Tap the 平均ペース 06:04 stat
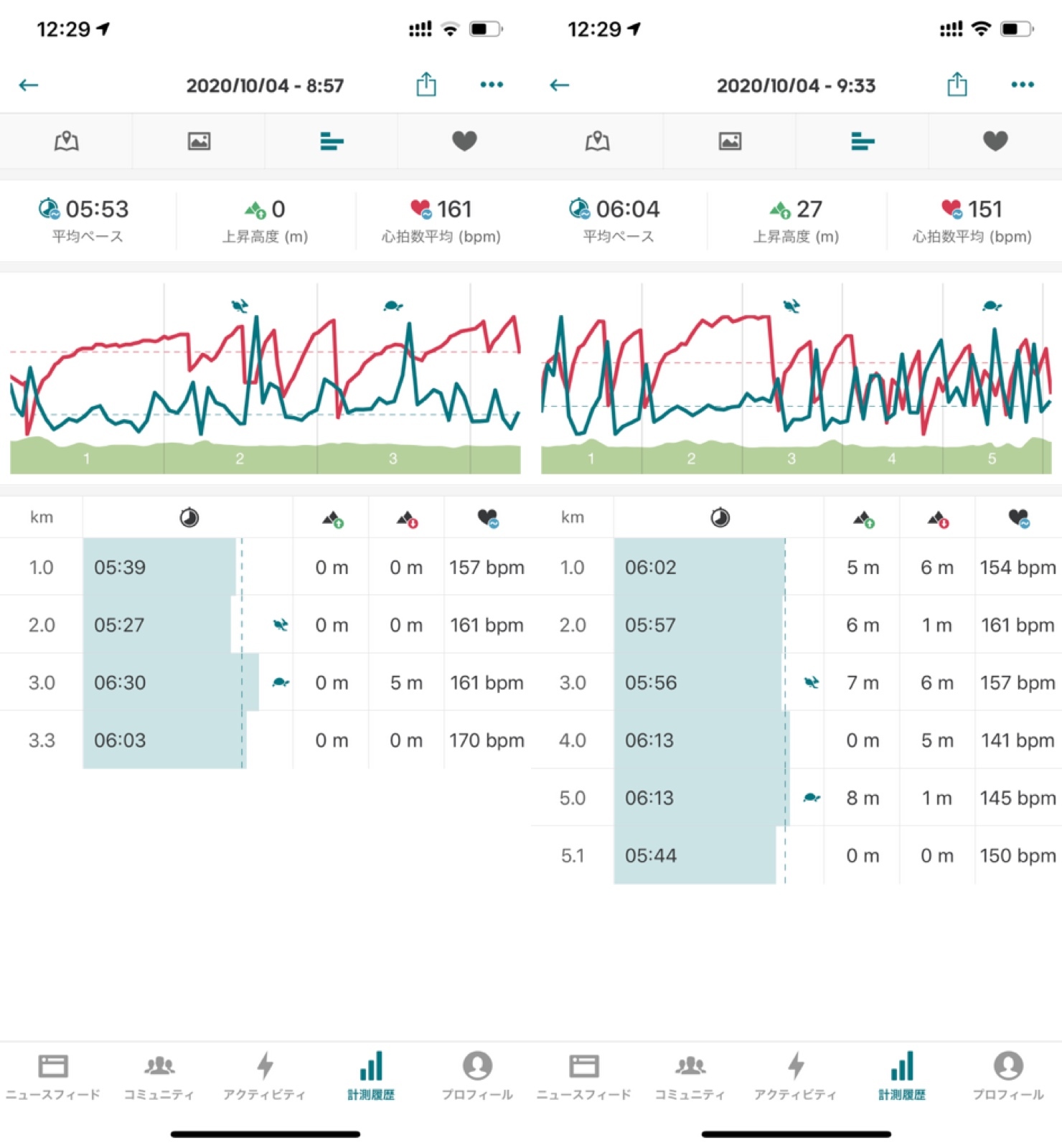1062x1148 pixels. click(618, 220)
